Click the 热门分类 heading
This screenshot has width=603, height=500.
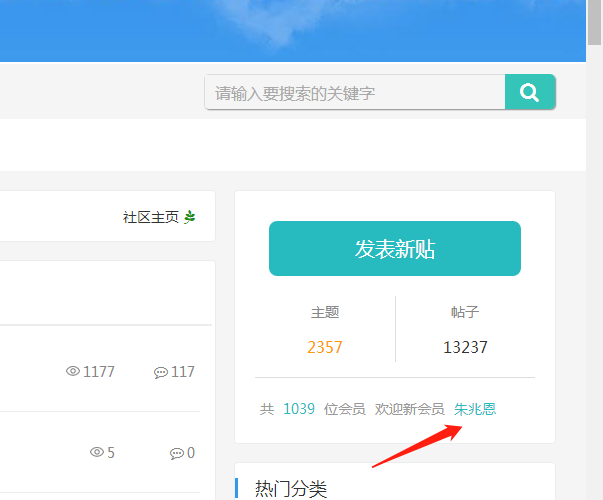pos(291,489)
